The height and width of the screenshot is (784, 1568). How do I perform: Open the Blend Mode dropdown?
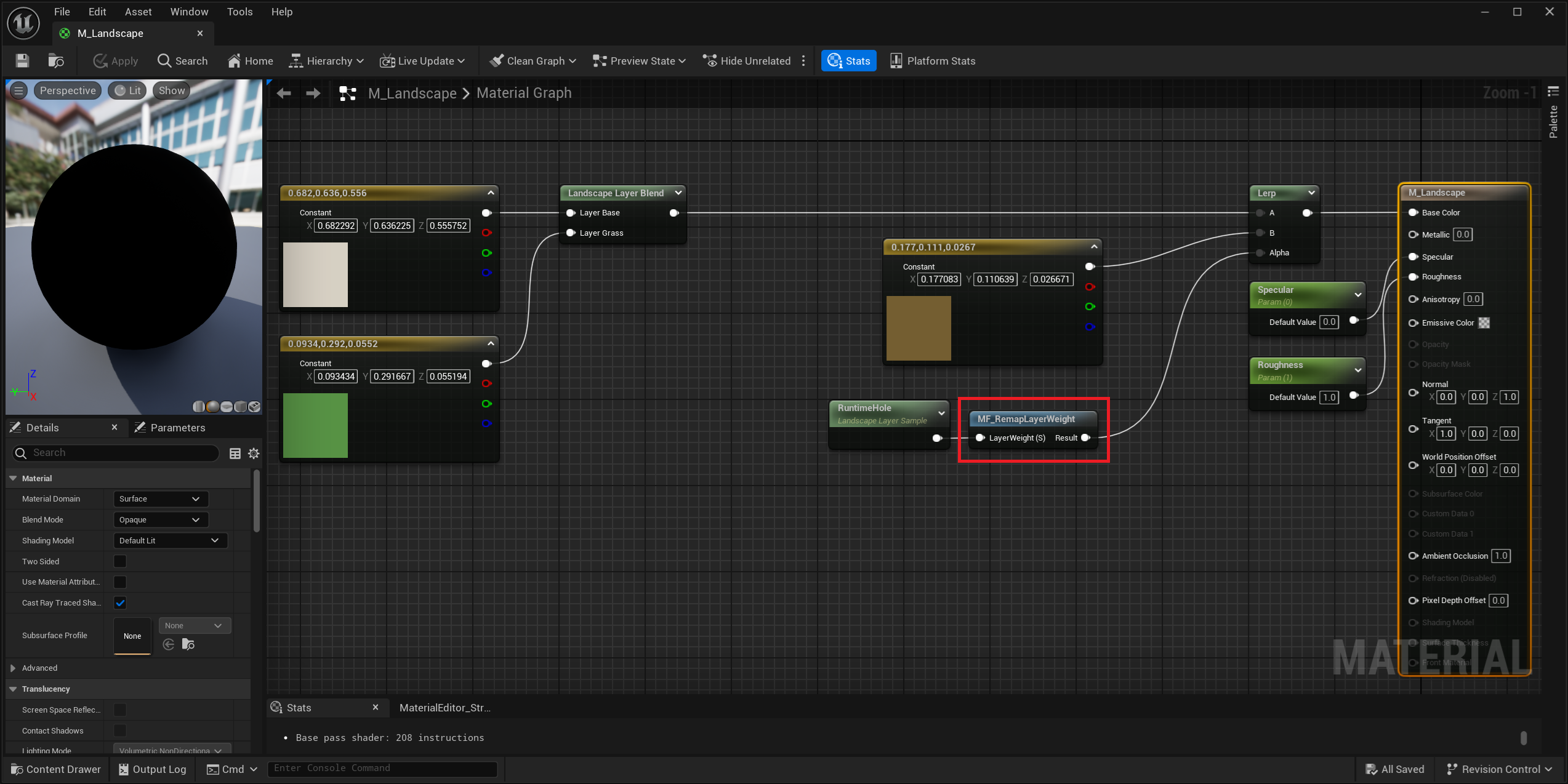(160, 519)
